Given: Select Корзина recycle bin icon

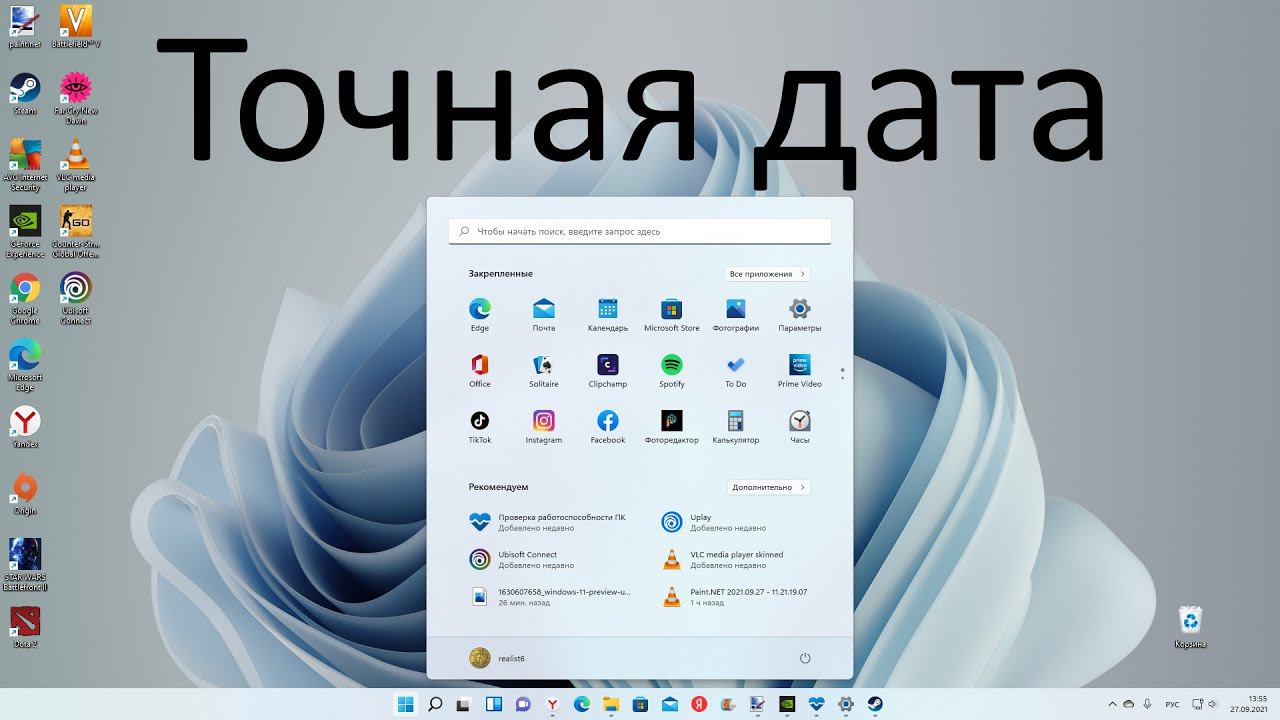Looking at the screenshot, I should point(1190,627).
